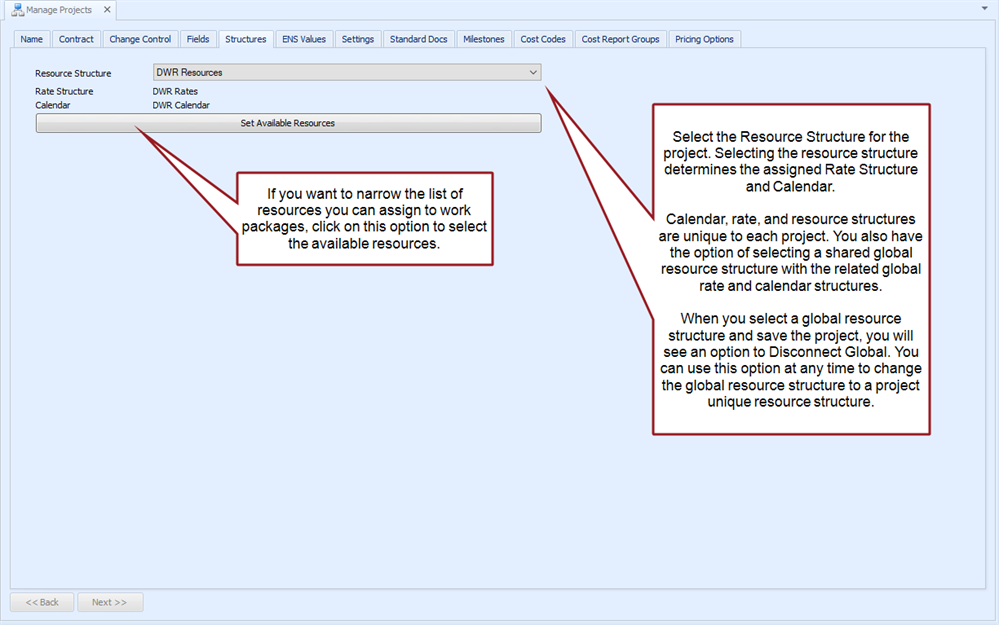Click the Next >> button
The width and height of the screenshot is (999, 625).
(110, 602)
